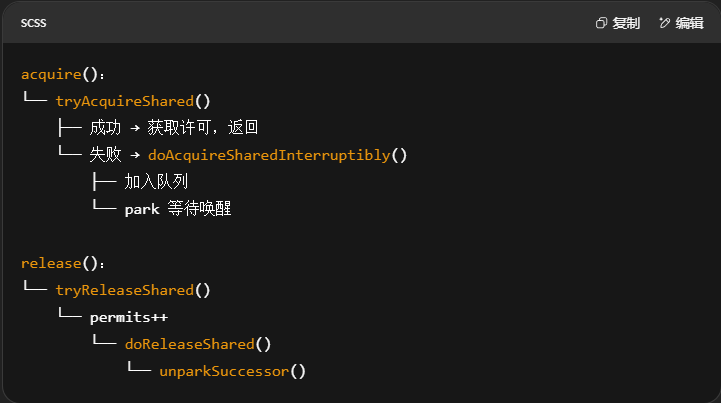Click unparkSuccessor() at the tree bottom
The height and width of the screenshot is (403, 721).
(232, 371)
